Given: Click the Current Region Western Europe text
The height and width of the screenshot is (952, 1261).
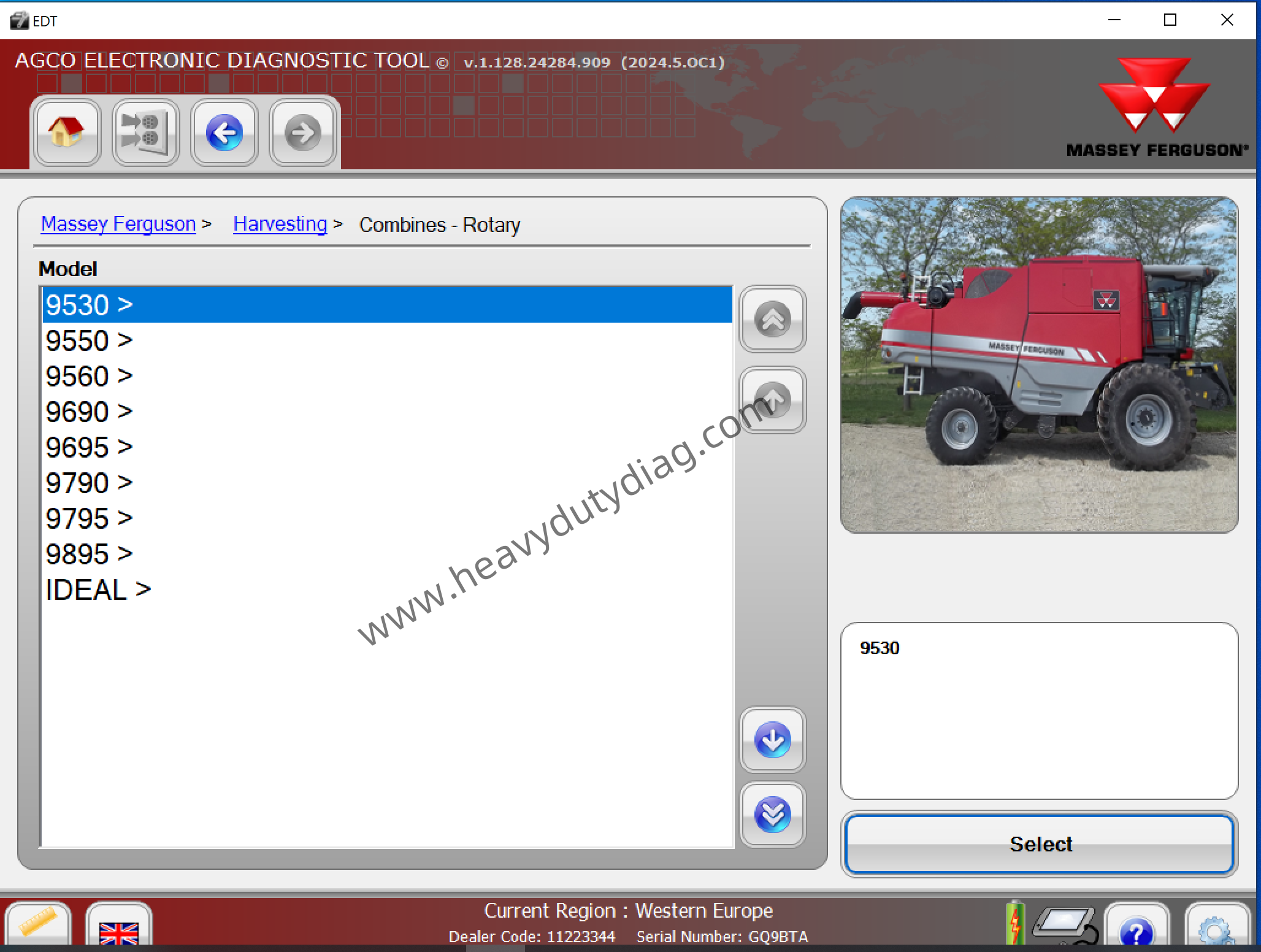Looking at the screenshot, I should [628, 910].
